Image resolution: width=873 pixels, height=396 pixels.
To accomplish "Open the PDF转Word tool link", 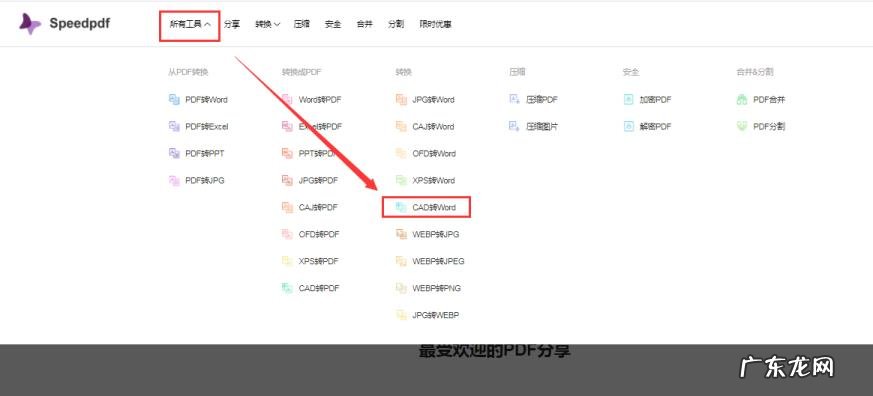I will coord(207,100).
